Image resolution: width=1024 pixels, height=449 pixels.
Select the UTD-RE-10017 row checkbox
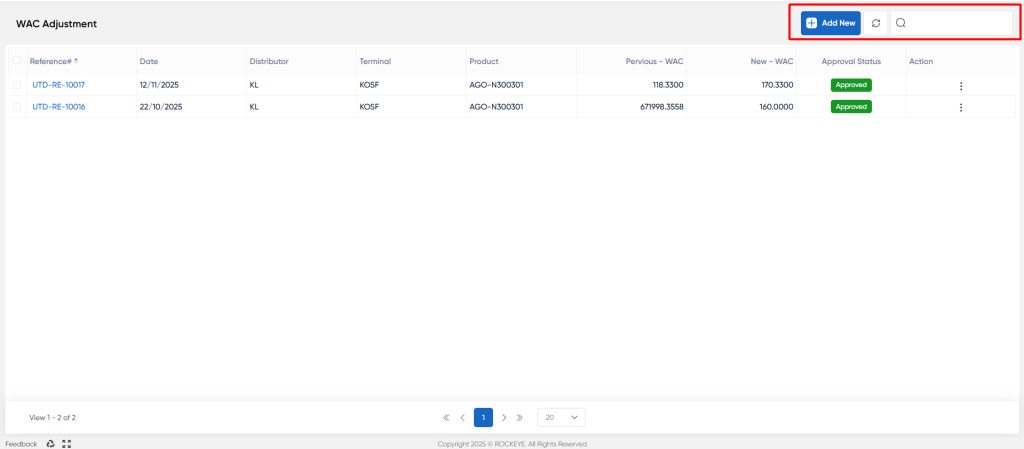pos(17,85)
